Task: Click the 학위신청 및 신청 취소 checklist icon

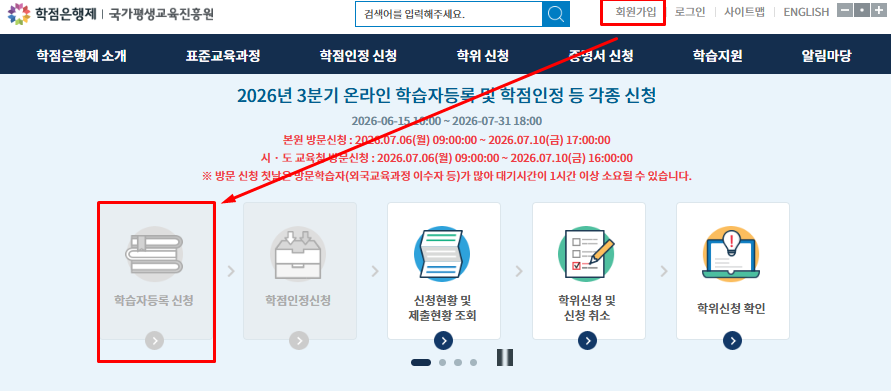Action: click(586, 254)
